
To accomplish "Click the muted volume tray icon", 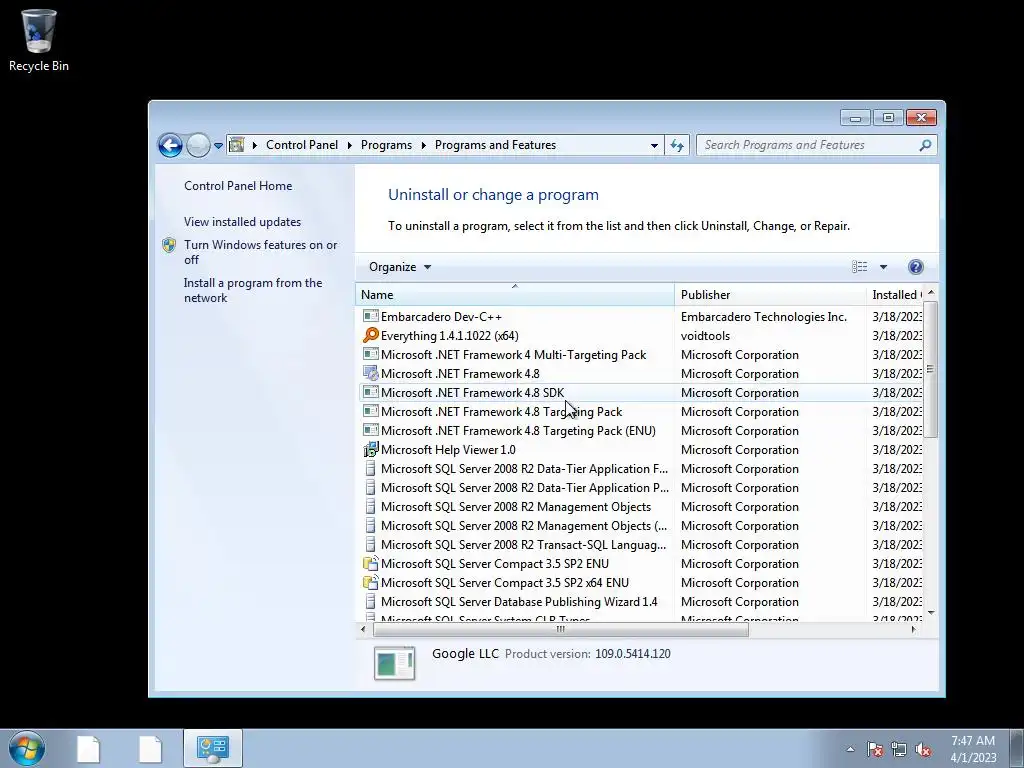I will [923, 749].
